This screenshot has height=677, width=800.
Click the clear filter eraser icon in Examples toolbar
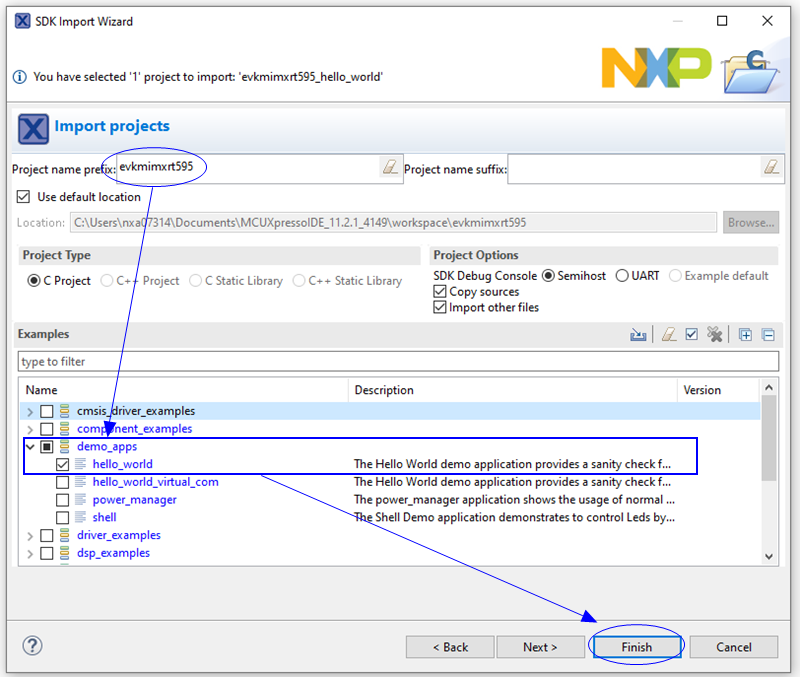pos(669,335)
